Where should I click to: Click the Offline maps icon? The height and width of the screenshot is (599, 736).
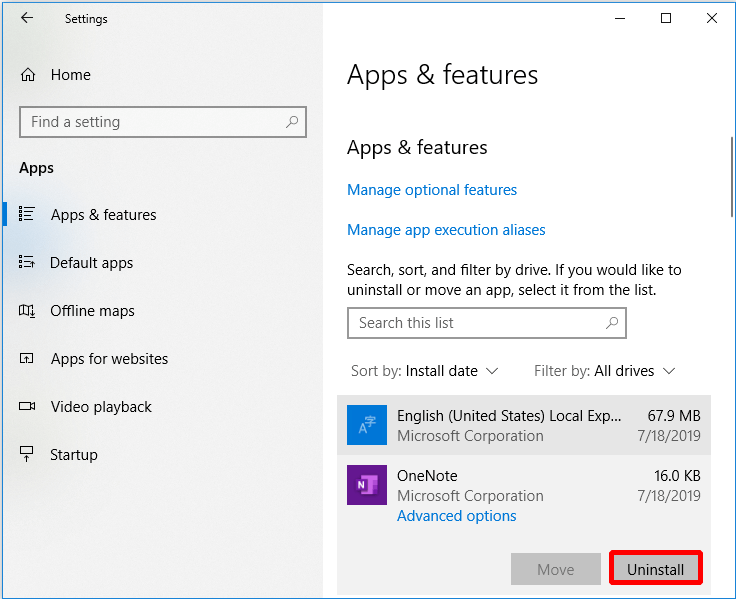pos(27,311)
